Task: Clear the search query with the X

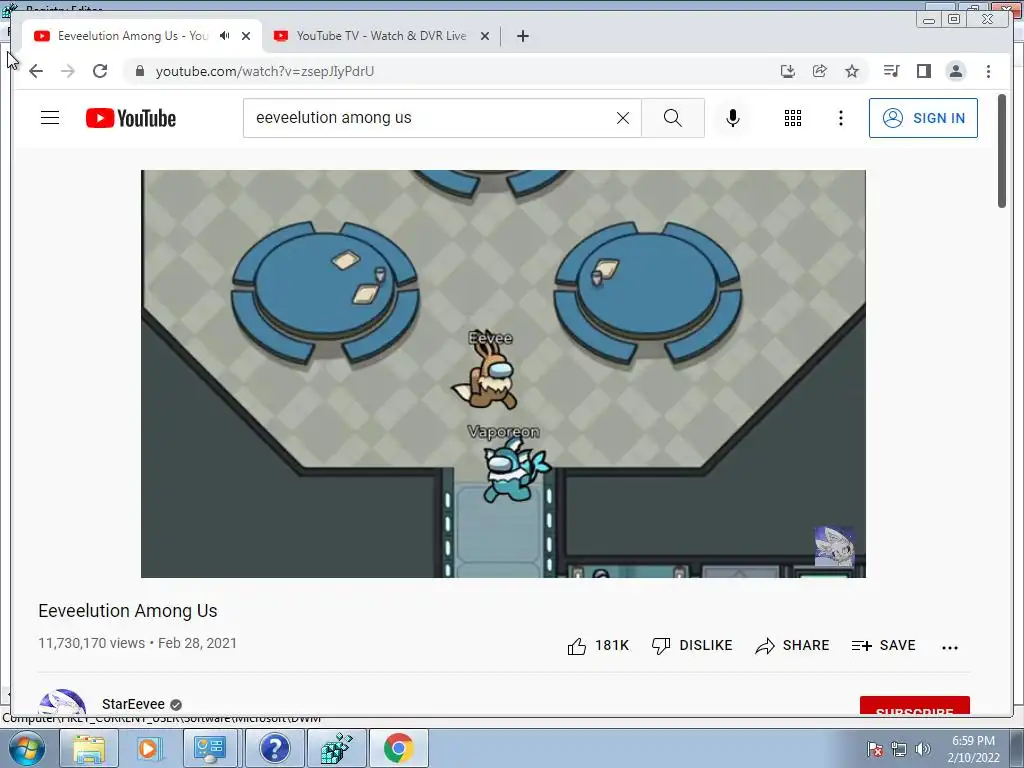Action: (x=623, y=118)
